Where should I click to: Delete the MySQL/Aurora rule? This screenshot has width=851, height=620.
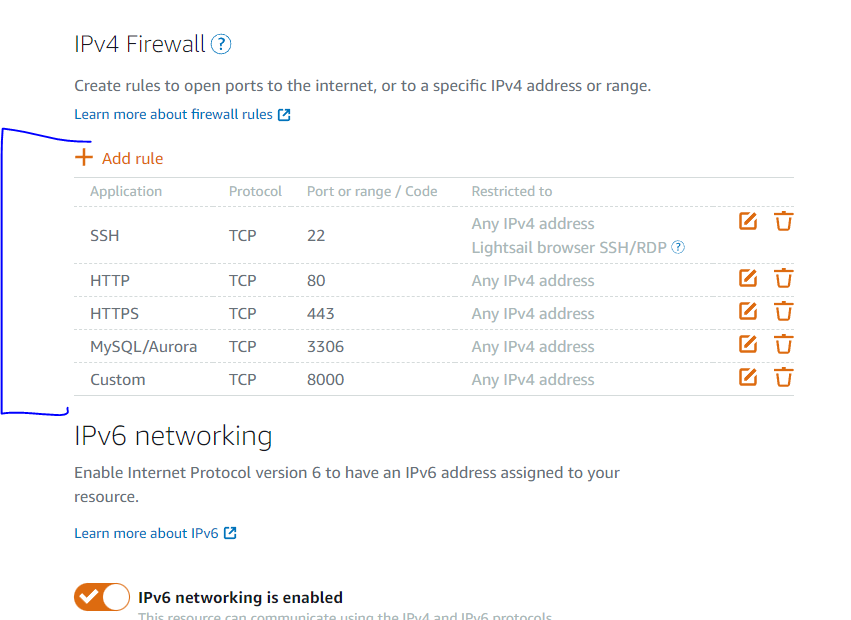click(784, 345)
